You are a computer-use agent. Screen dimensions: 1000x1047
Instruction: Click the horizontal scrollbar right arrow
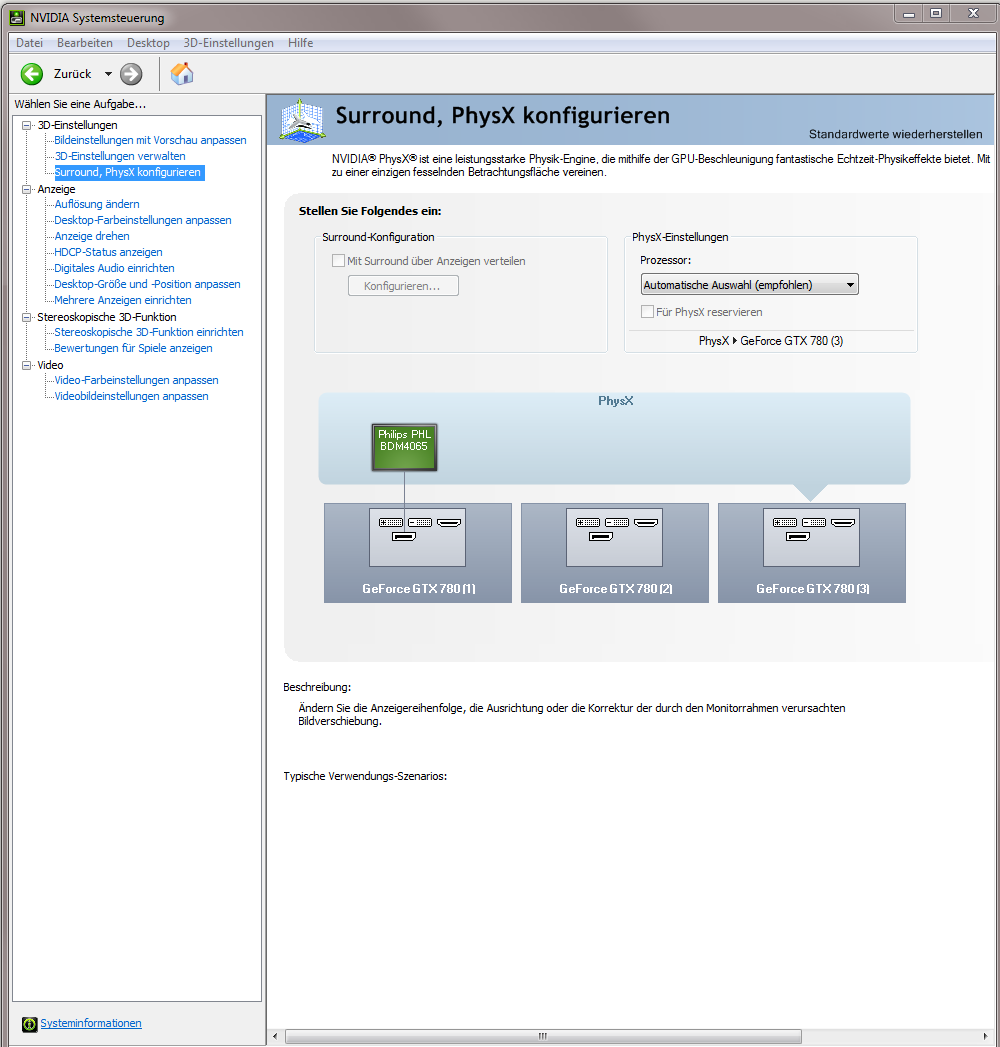(x=985, y=1036)
